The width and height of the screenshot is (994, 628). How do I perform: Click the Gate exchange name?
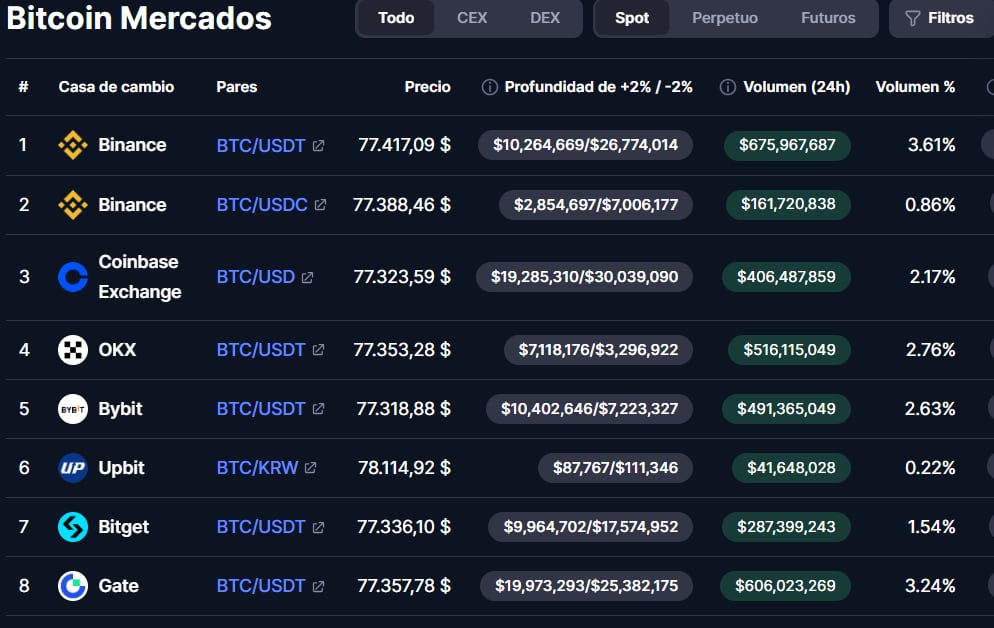click(x=119, y=586)
